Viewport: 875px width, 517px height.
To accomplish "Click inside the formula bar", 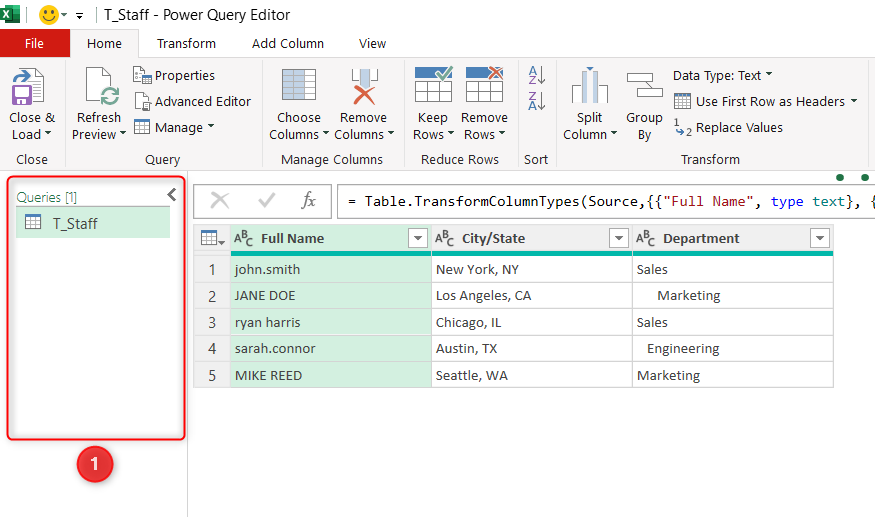I will click(x=606, y=202).
